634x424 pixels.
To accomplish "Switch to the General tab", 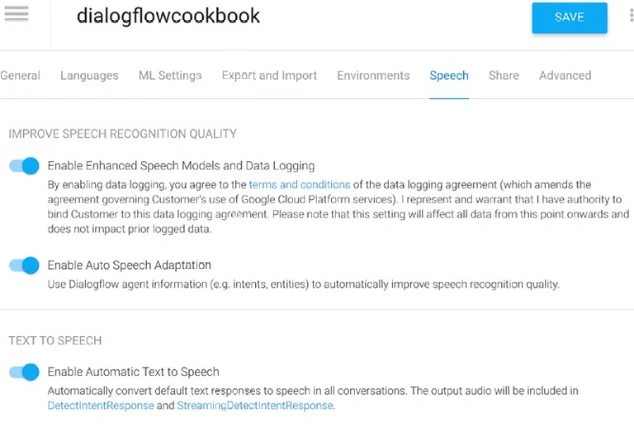I will click(x=20, y=76).
